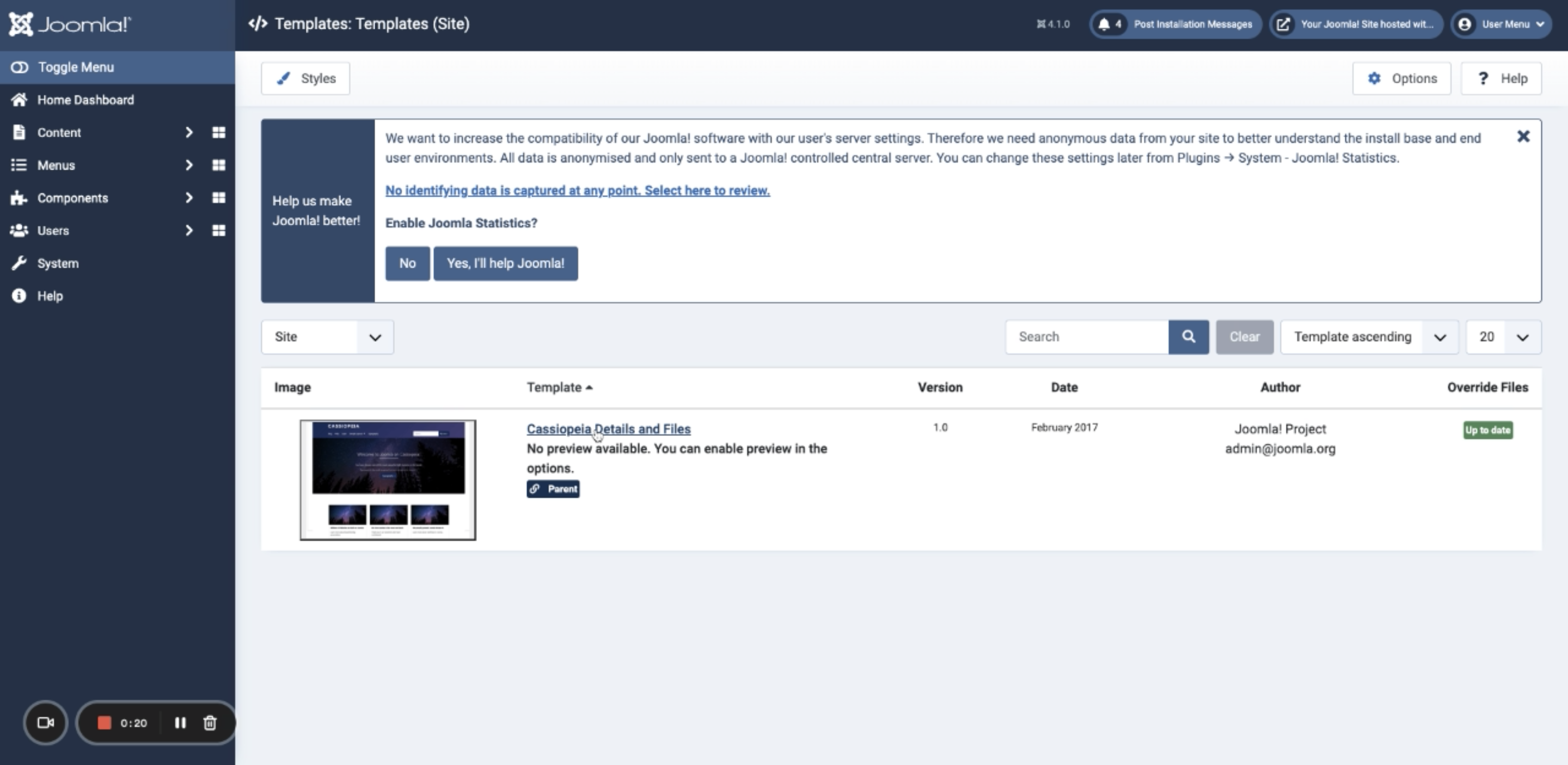Click the magnifier search button
The width and height of the screenshot is (1568, 765).
click(1189, 337)
